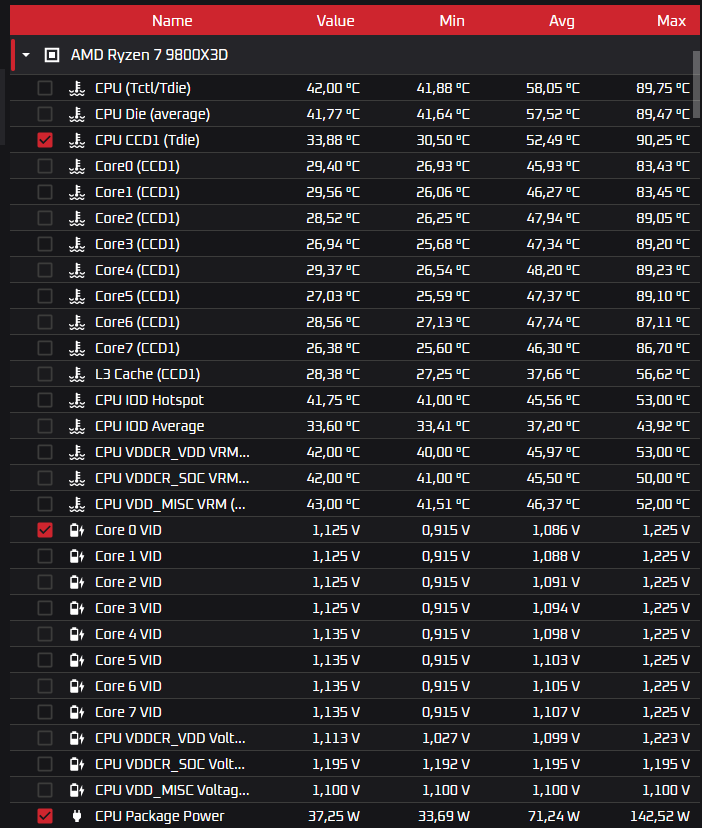Uncheck the CPU CCD1 (Tdie) checkbox
The image size is (702, 828).
click(x=45, y=140)
